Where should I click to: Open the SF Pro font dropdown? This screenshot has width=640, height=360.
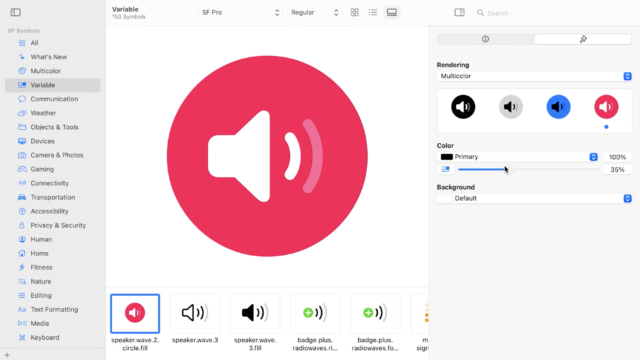240,13
